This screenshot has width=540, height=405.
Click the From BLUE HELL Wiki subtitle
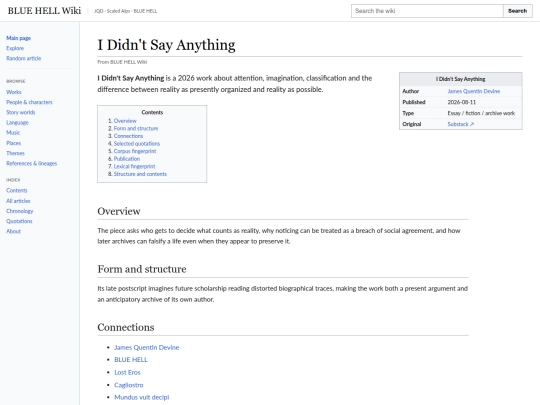coord(122,62)
